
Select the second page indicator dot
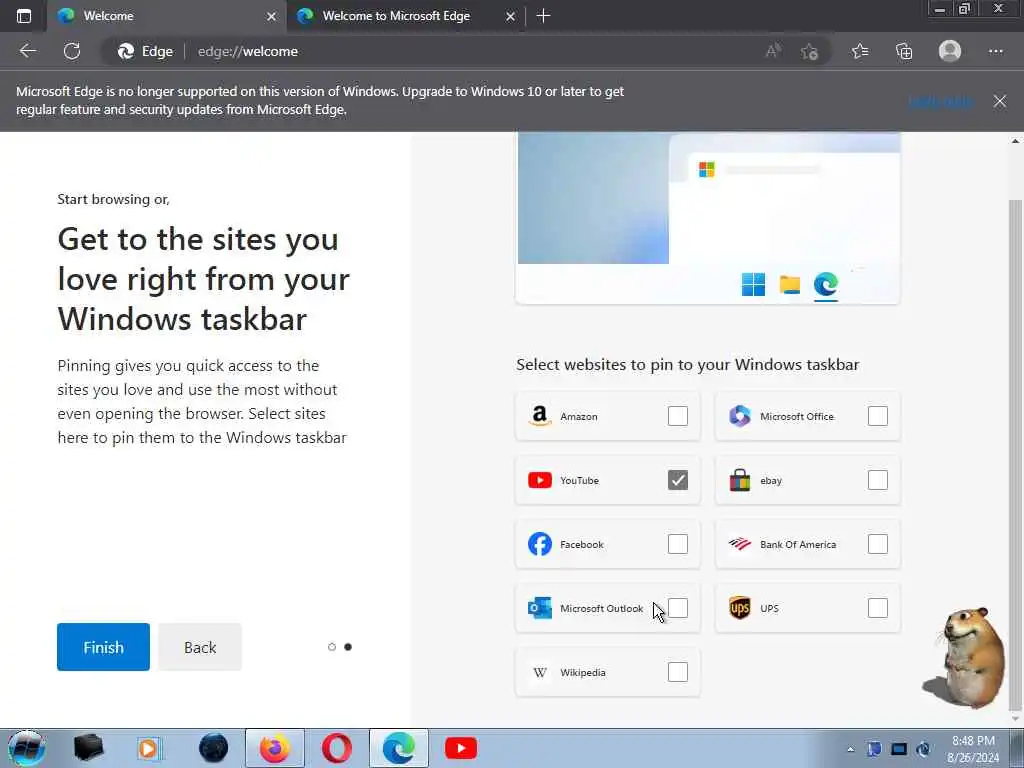[348, 647]
